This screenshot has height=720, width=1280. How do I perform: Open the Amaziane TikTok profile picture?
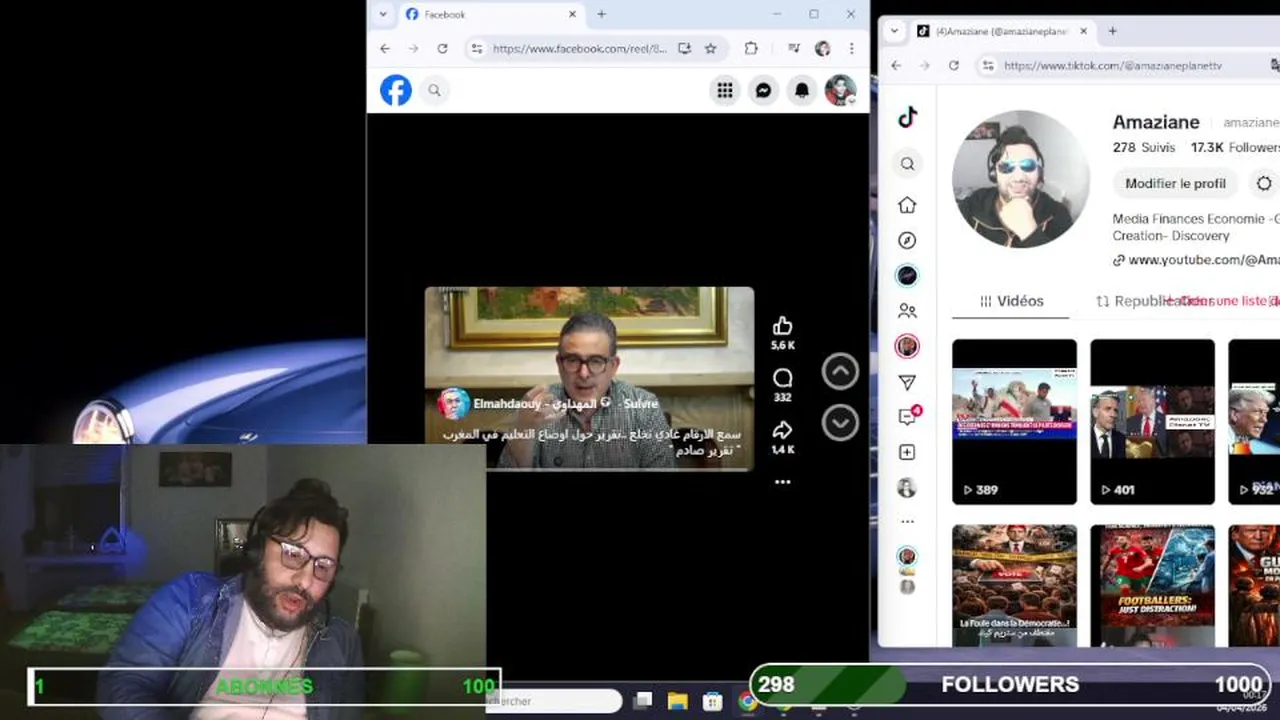point(1020,179)
